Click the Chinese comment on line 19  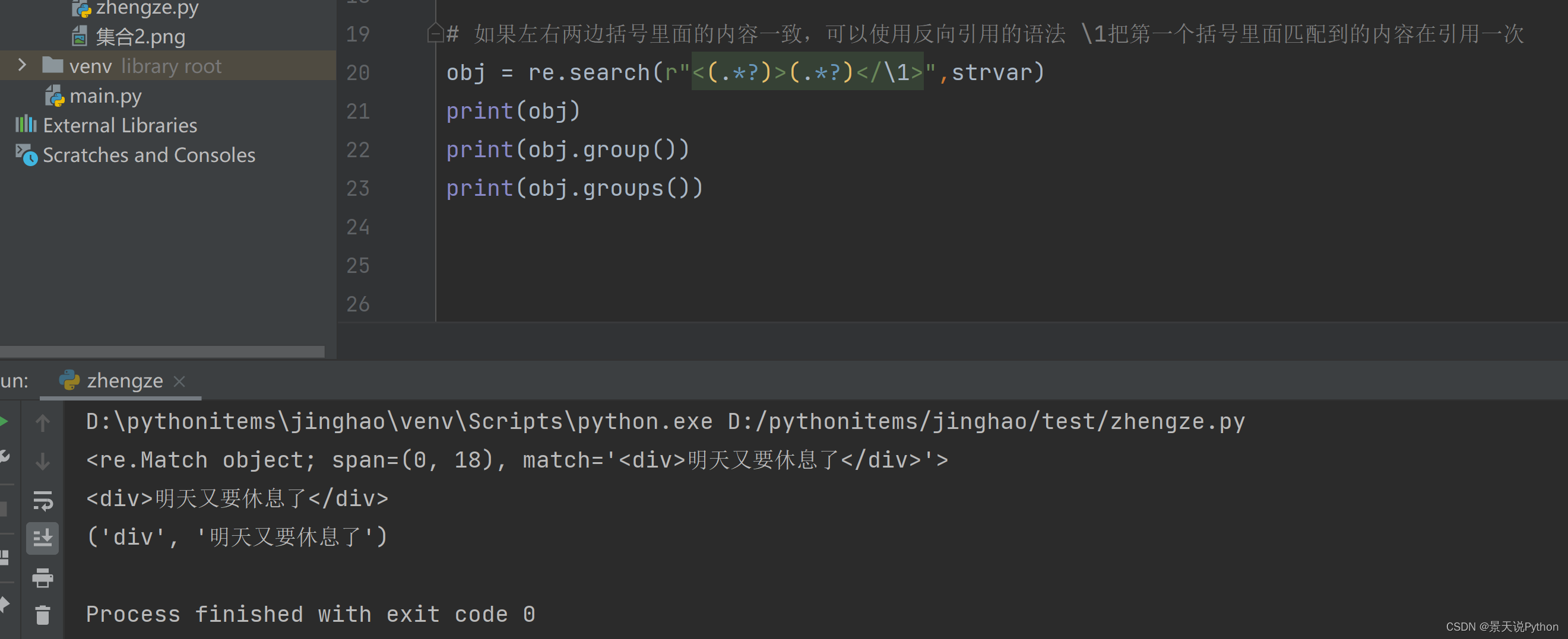click(x=985, y=33)
